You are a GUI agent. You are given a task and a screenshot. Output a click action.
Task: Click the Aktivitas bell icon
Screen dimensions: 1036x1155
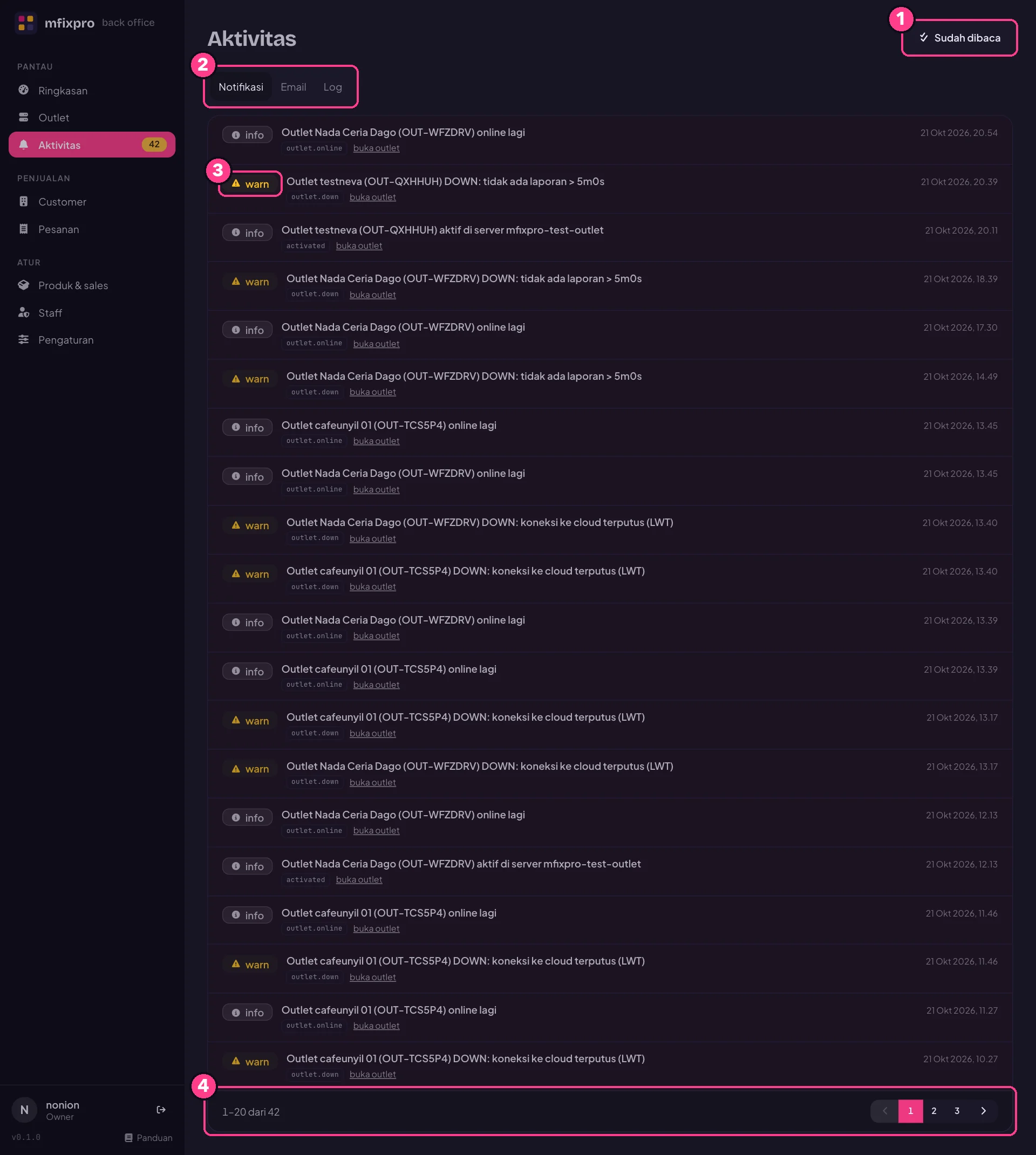[x=23, y=145]
